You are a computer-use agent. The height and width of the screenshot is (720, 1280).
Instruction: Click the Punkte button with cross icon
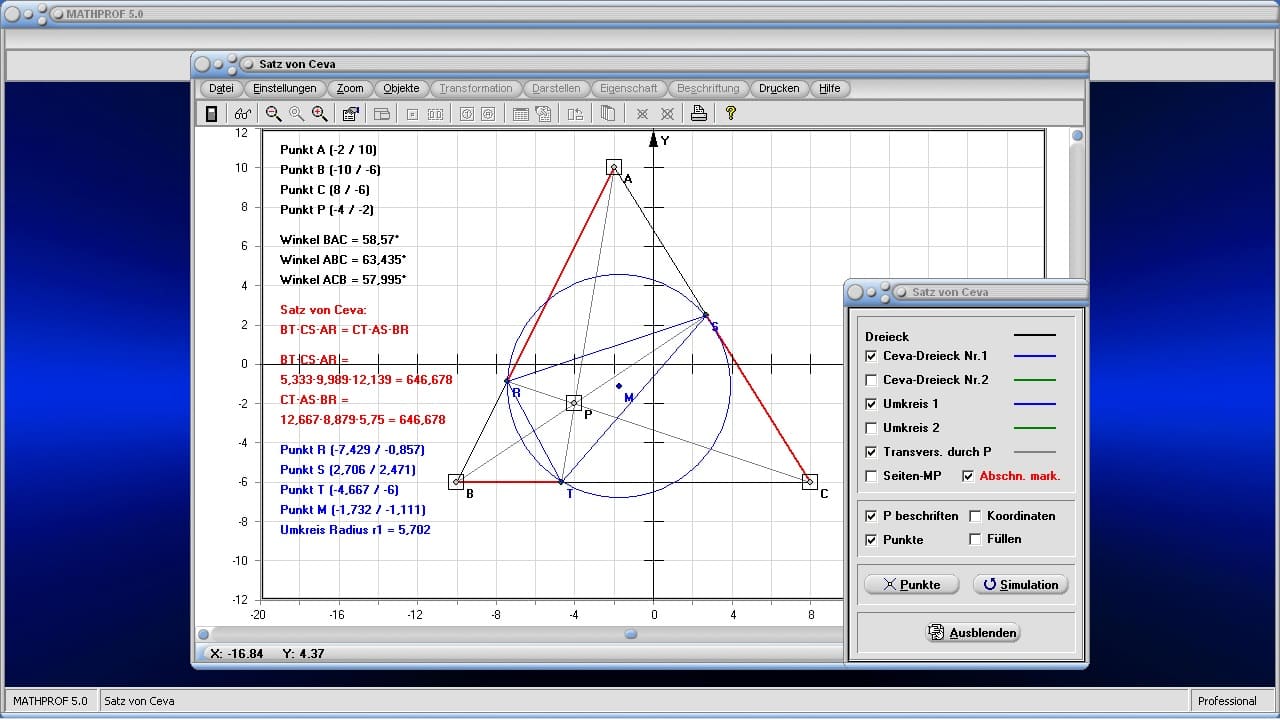(912, 585)
